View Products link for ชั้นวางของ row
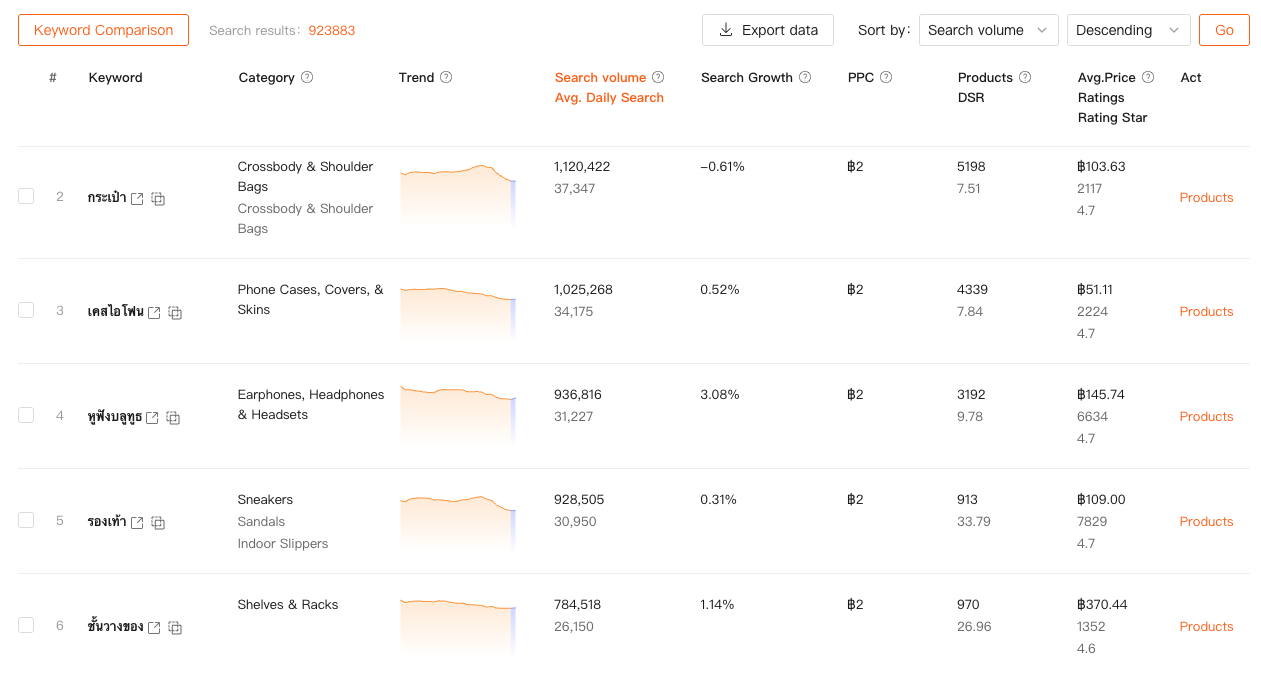The height and width of the screenshot is (677, 1261). point(1206,627)
